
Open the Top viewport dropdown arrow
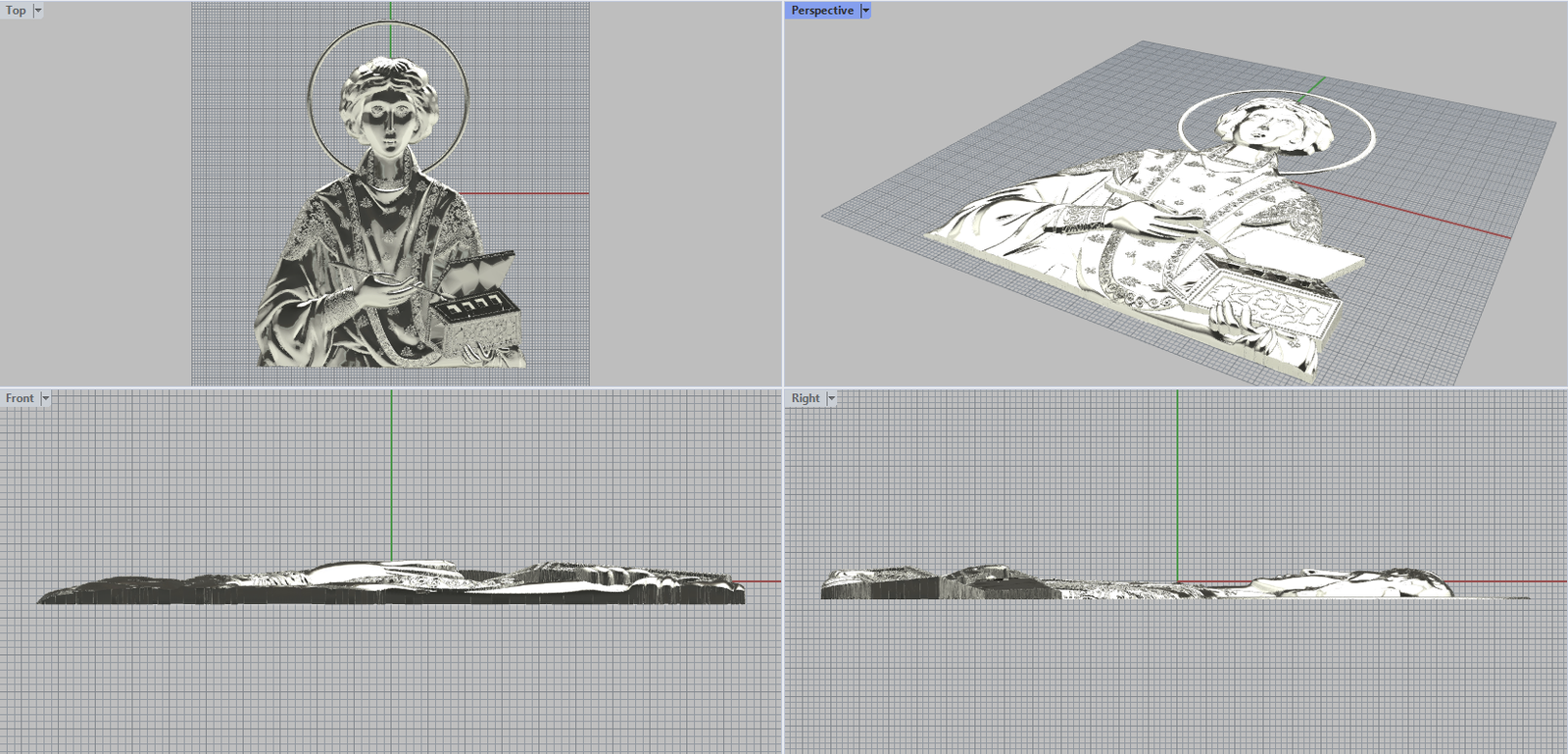[x=38, y=11]
